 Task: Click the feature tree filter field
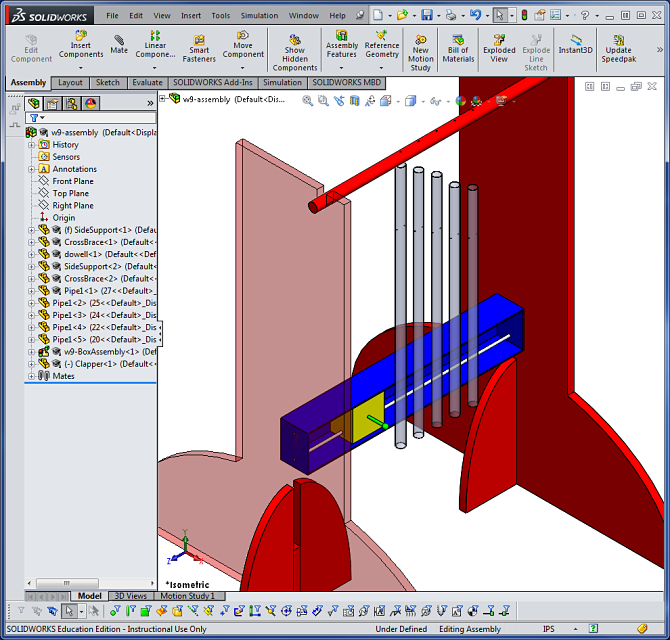click(x=91, y=118)
